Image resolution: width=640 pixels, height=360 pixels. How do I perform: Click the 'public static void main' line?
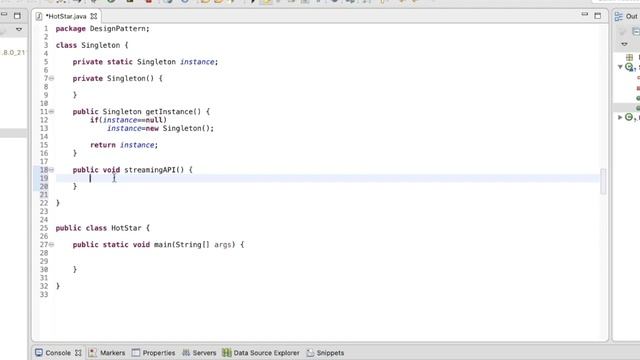tap(158, 244)
